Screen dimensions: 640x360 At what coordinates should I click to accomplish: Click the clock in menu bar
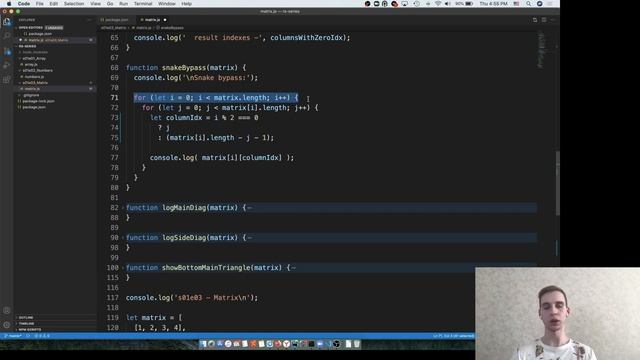pos(493,4)
